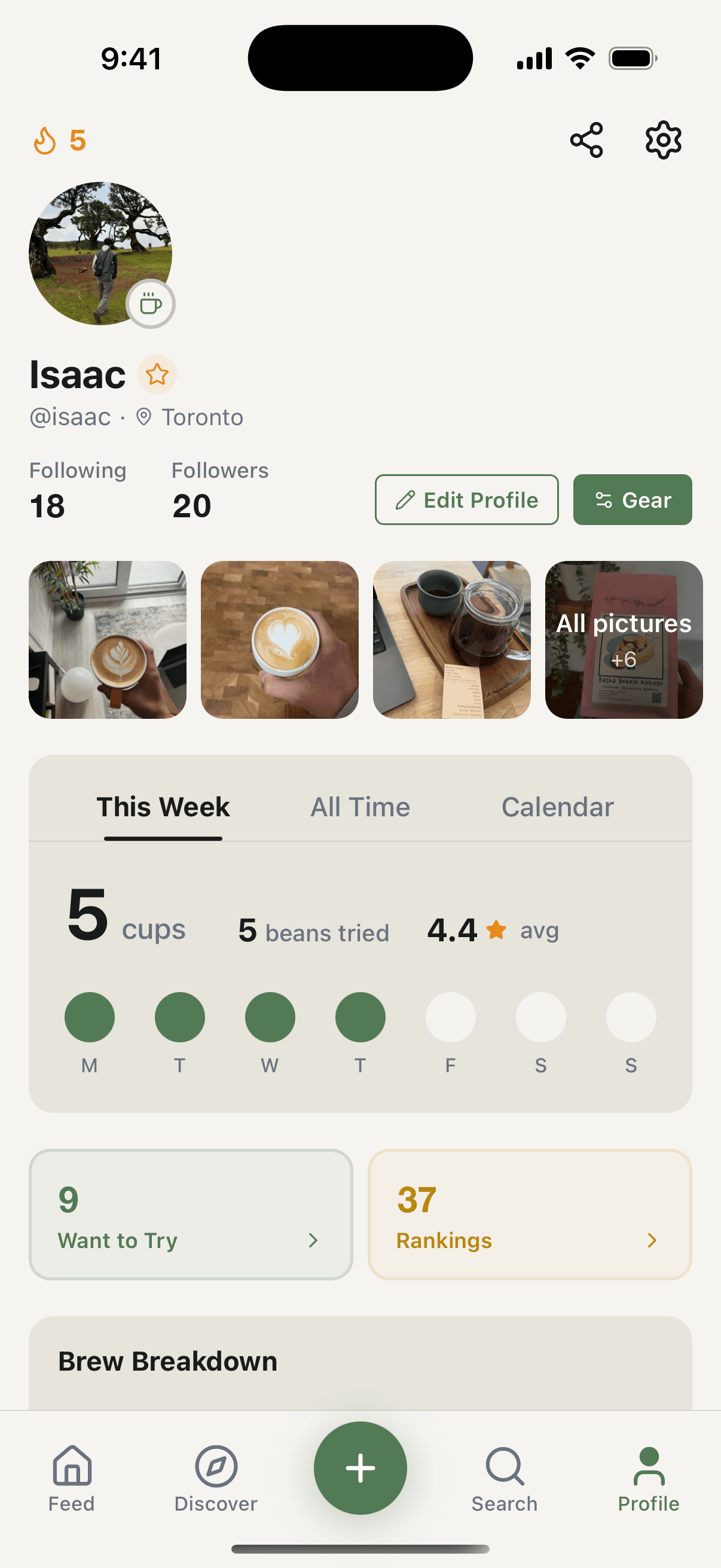Image resolution: width=721 pixels, height=1568 pixels.
Task: Tap the Edit Profile button
Action: (467, 500)
